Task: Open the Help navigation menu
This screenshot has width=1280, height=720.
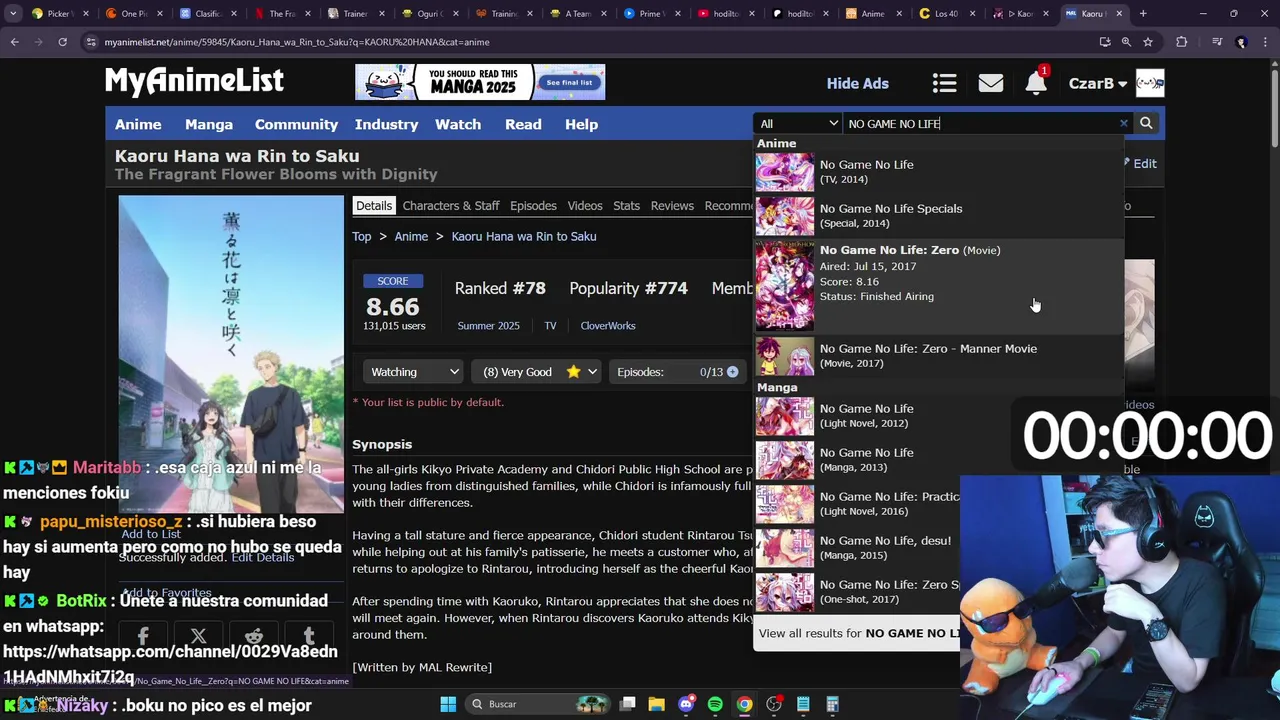Action: point(581,124)
